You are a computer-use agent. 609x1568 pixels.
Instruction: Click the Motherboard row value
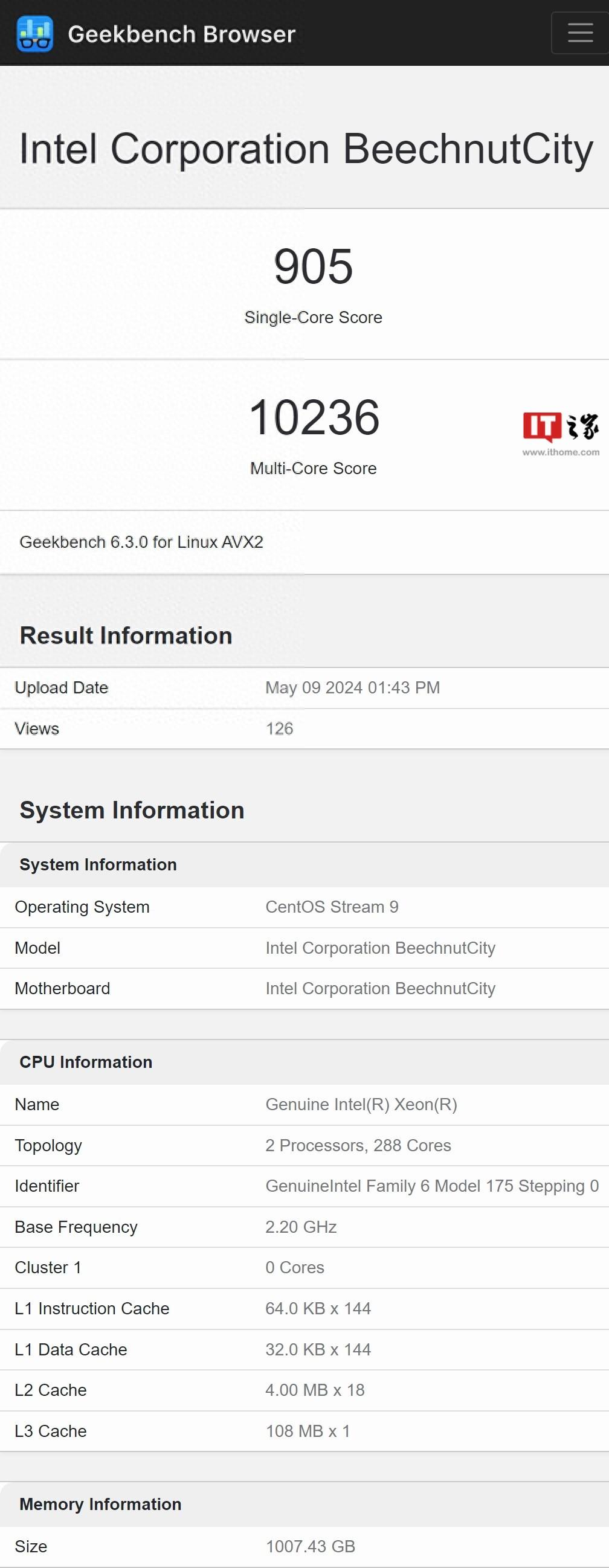tap(380, 989)
